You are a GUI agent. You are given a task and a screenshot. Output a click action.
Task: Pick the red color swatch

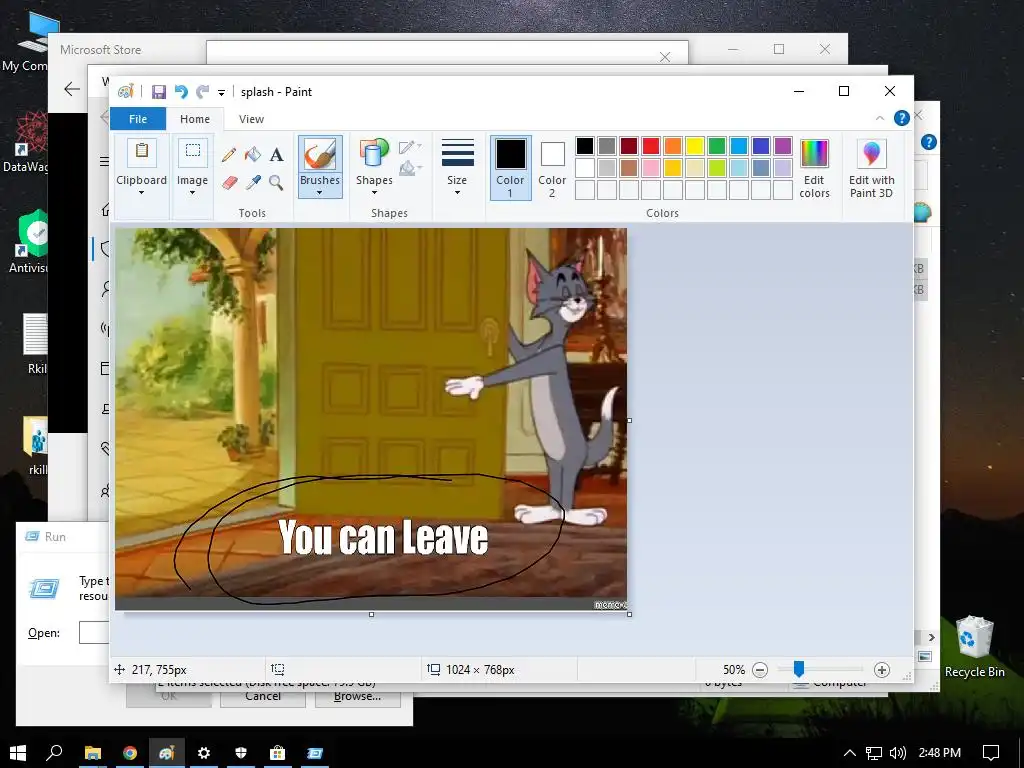coord(651,146)
